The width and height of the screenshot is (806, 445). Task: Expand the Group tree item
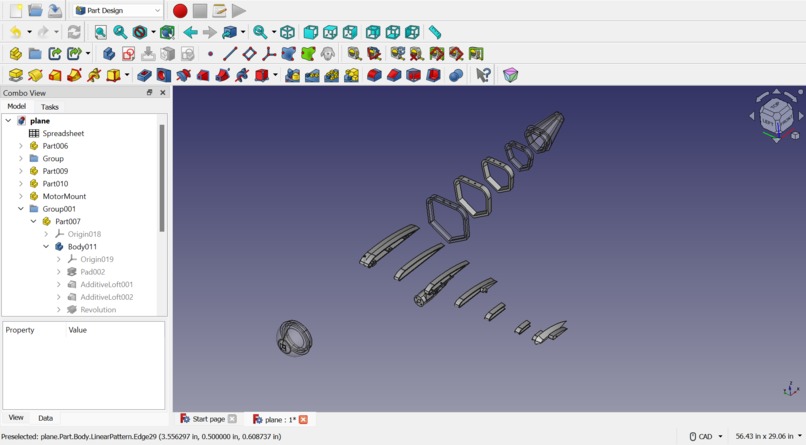pyautogui.click(x=21, y=158)
